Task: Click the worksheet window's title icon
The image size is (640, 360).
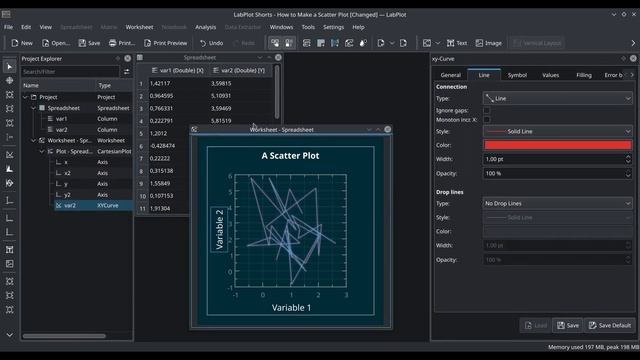Action: (x=194, y=129)
